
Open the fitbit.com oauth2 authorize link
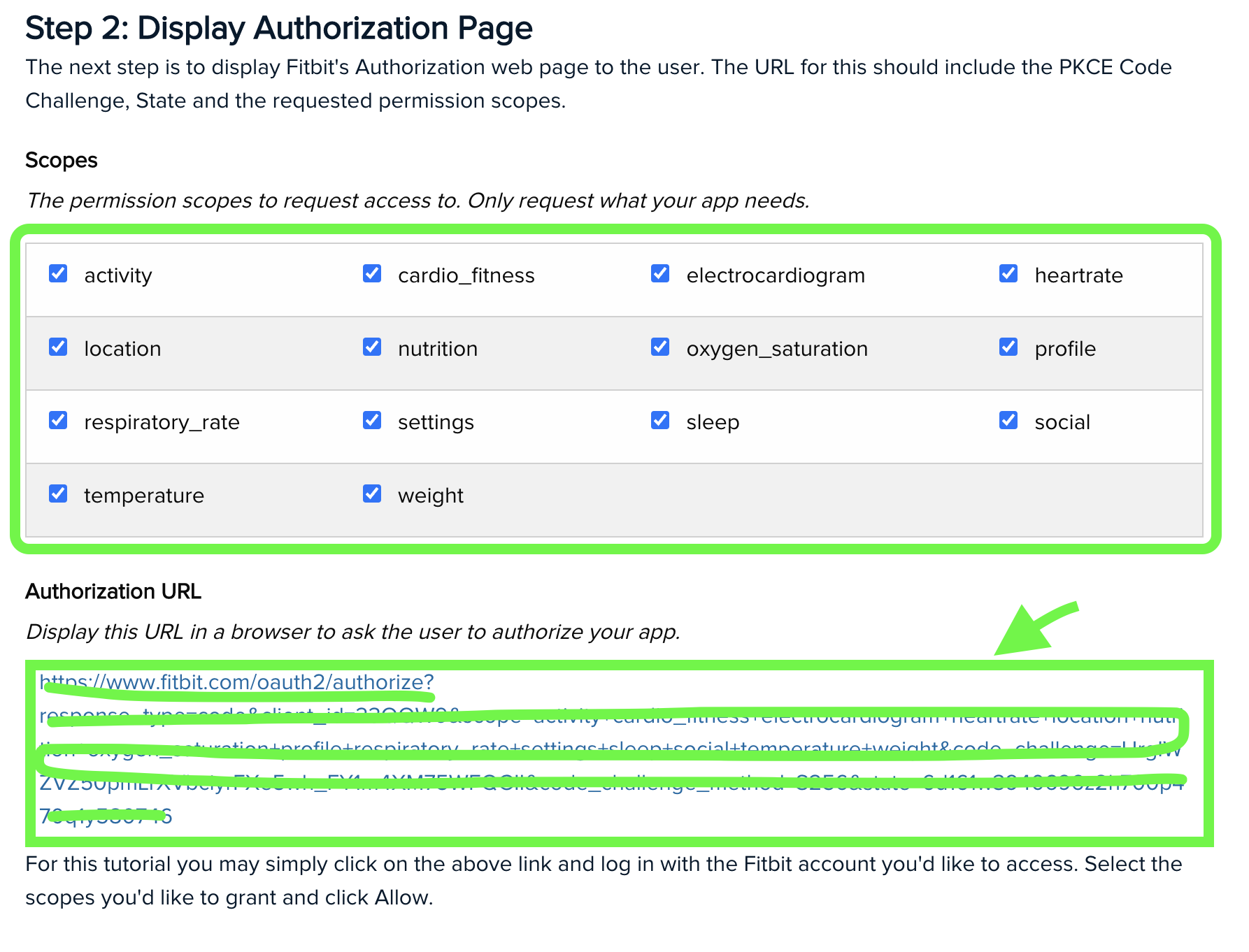pyautogui.click(x=611, y=749)
